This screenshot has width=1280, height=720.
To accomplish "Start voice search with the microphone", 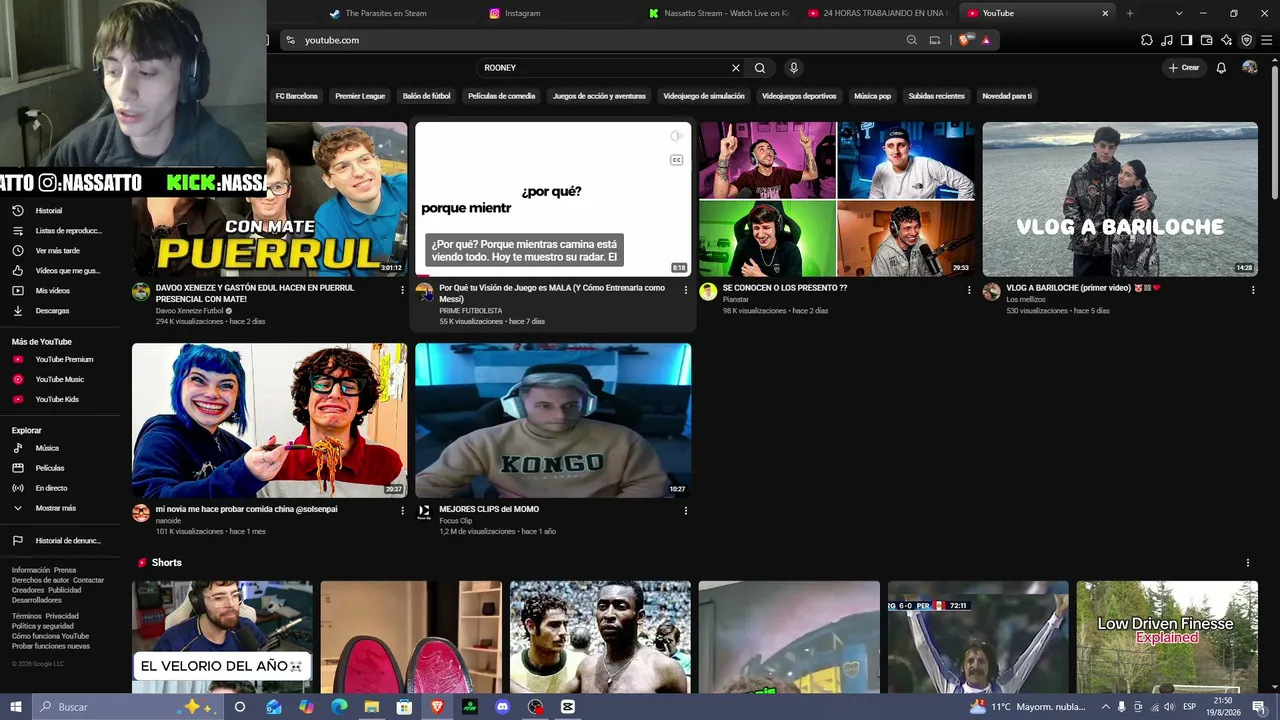I will pos(794,68).
